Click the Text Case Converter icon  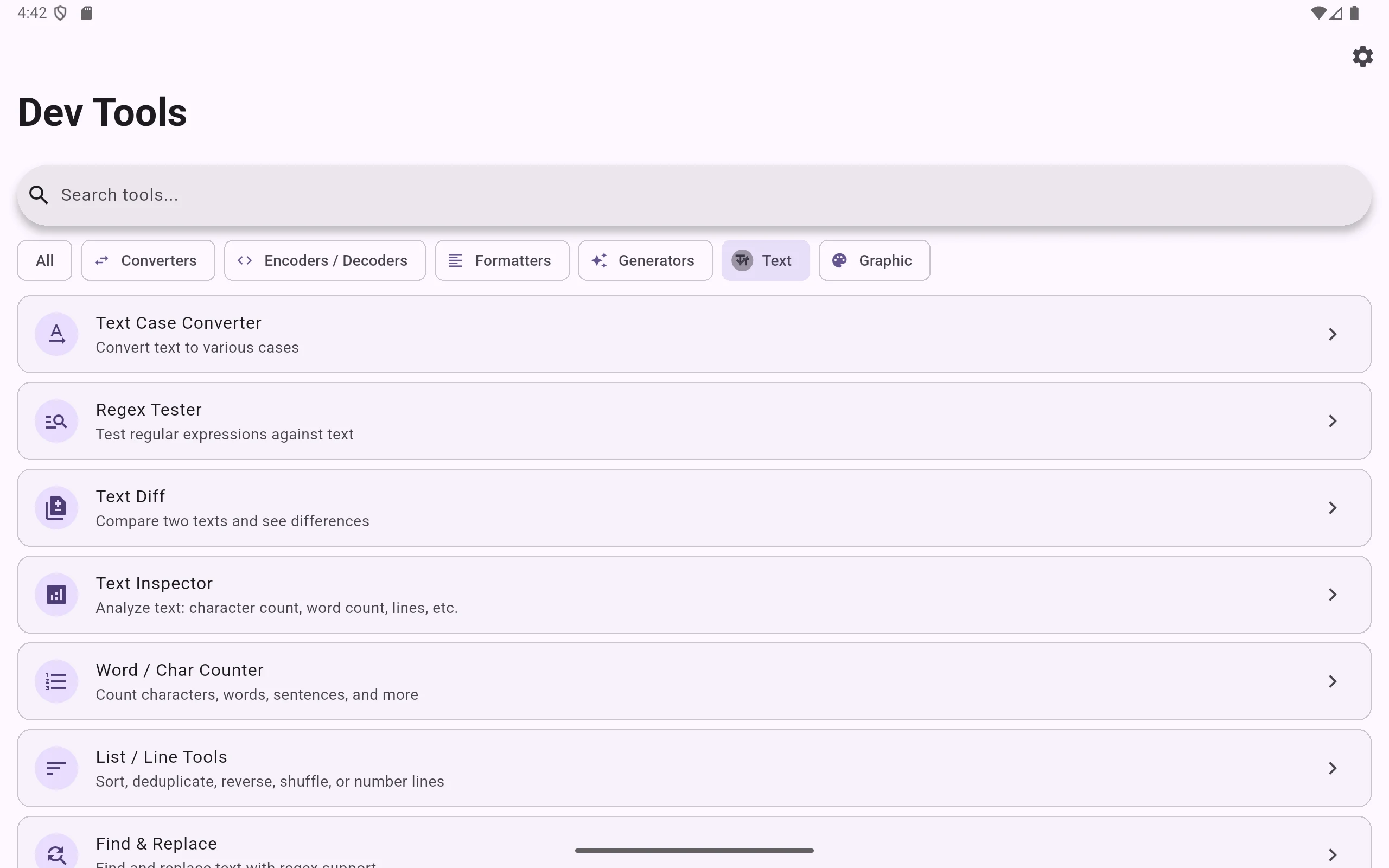56,334
